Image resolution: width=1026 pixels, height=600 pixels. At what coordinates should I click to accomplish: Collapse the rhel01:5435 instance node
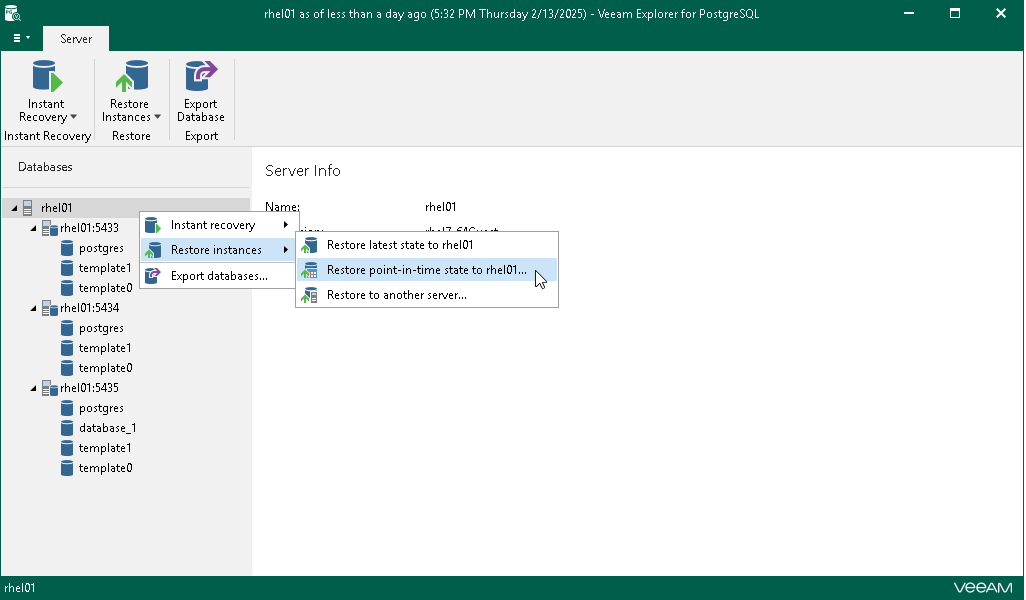(x=32, y=387)
